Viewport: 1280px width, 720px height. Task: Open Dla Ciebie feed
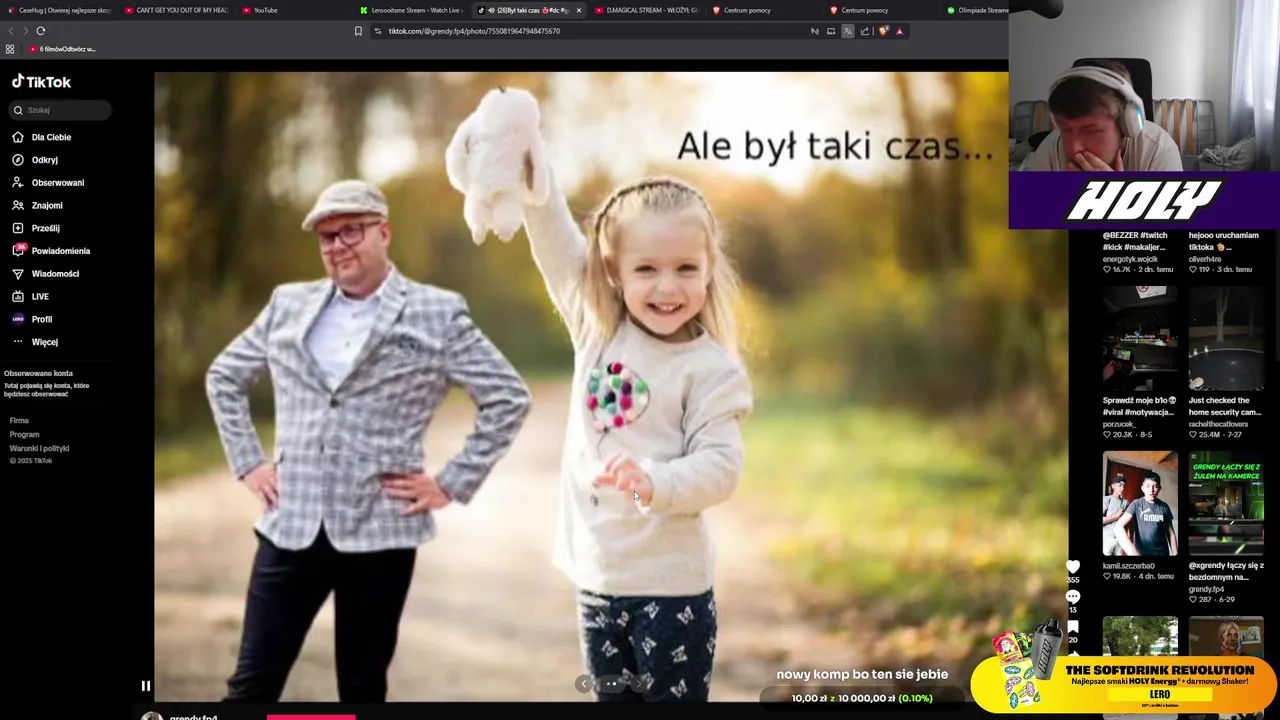(51, 137)
